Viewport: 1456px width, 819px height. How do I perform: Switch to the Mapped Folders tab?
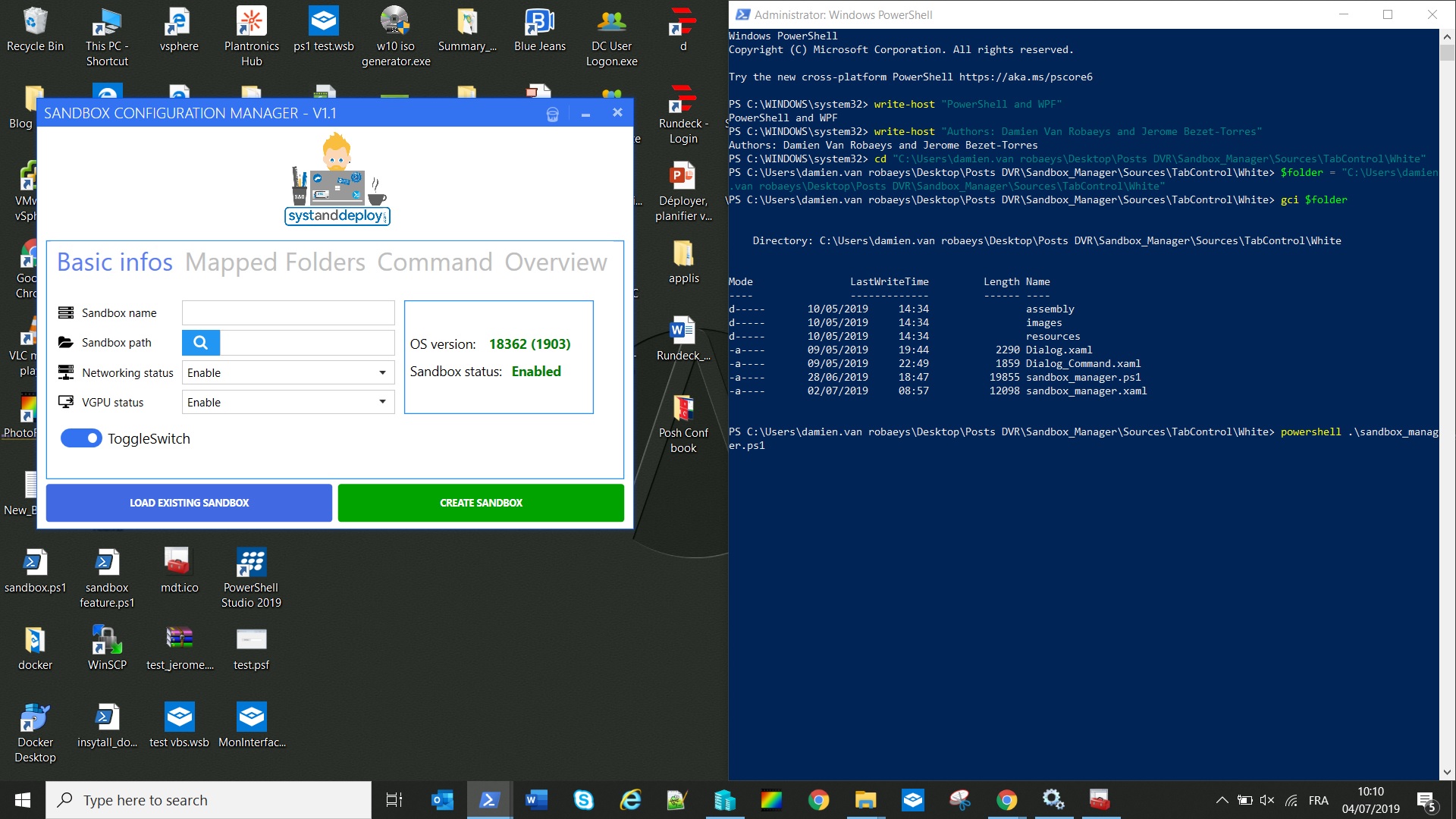coord(275,262)
